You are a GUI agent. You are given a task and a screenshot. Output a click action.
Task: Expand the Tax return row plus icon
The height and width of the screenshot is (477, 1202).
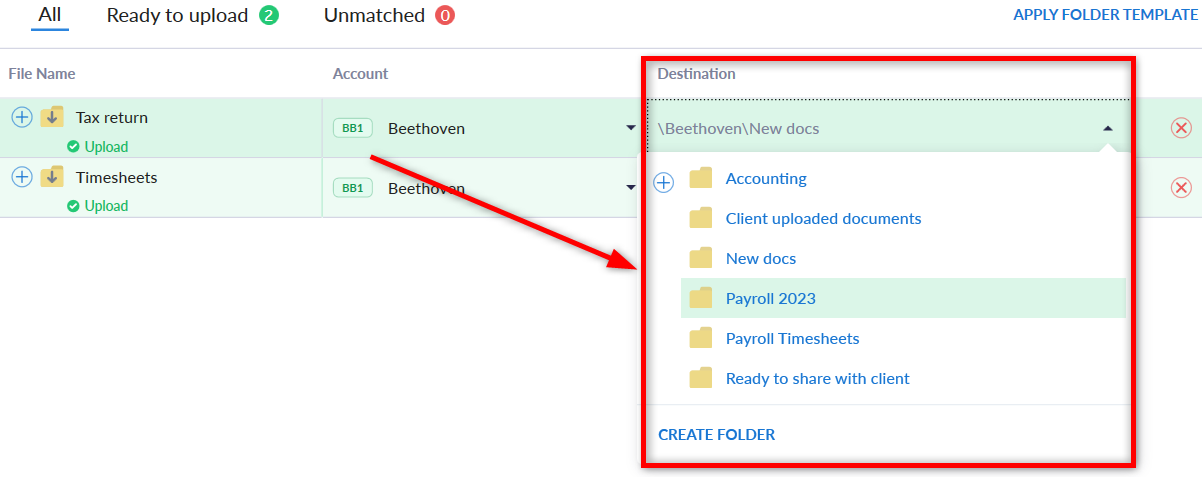click(x=22, y=117)
